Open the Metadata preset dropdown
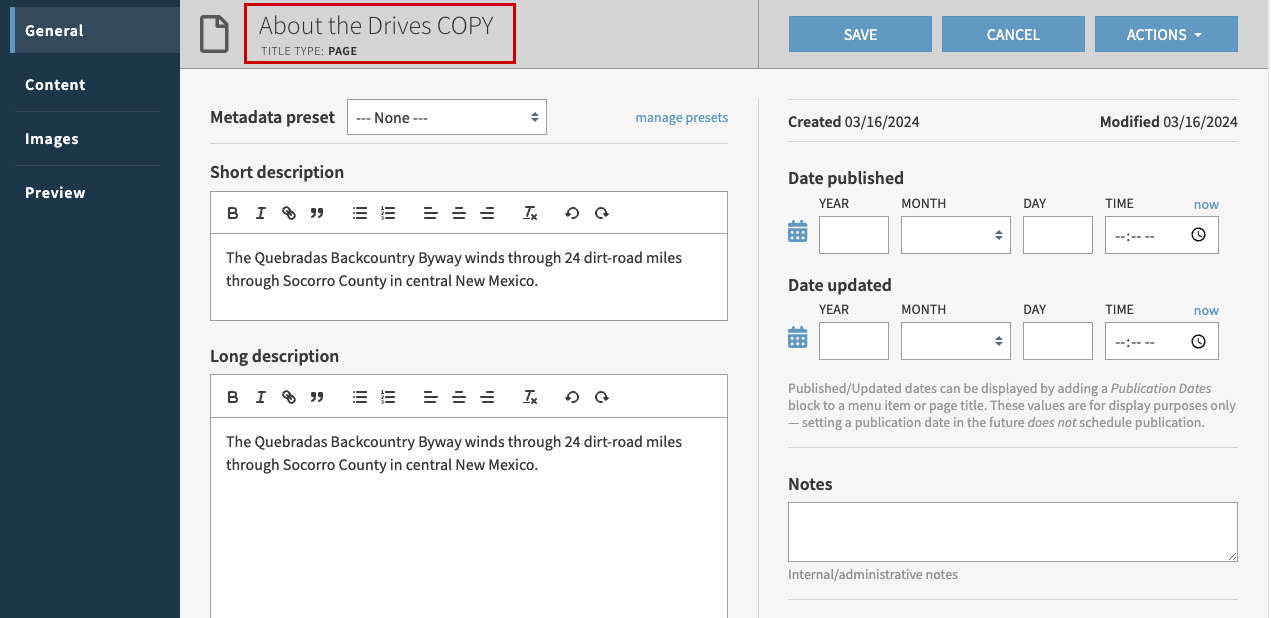Viewport: 1271px width, 618px height. tap(446, 116)
